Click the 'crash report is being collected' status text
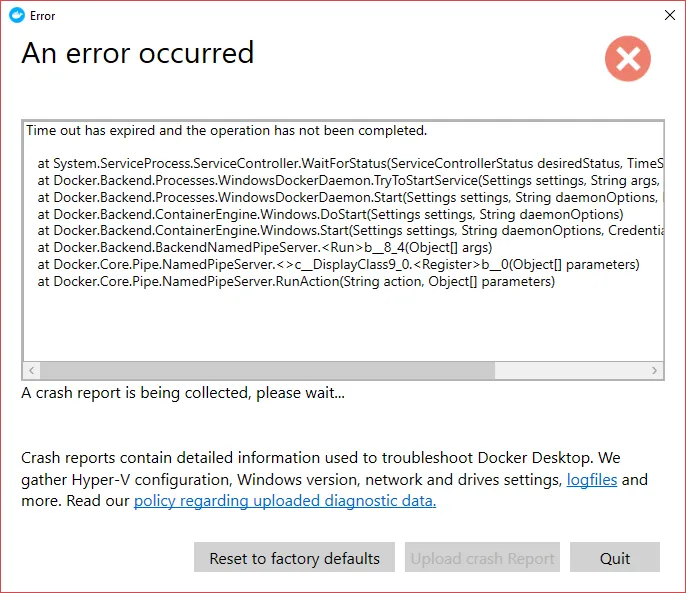 183,393
